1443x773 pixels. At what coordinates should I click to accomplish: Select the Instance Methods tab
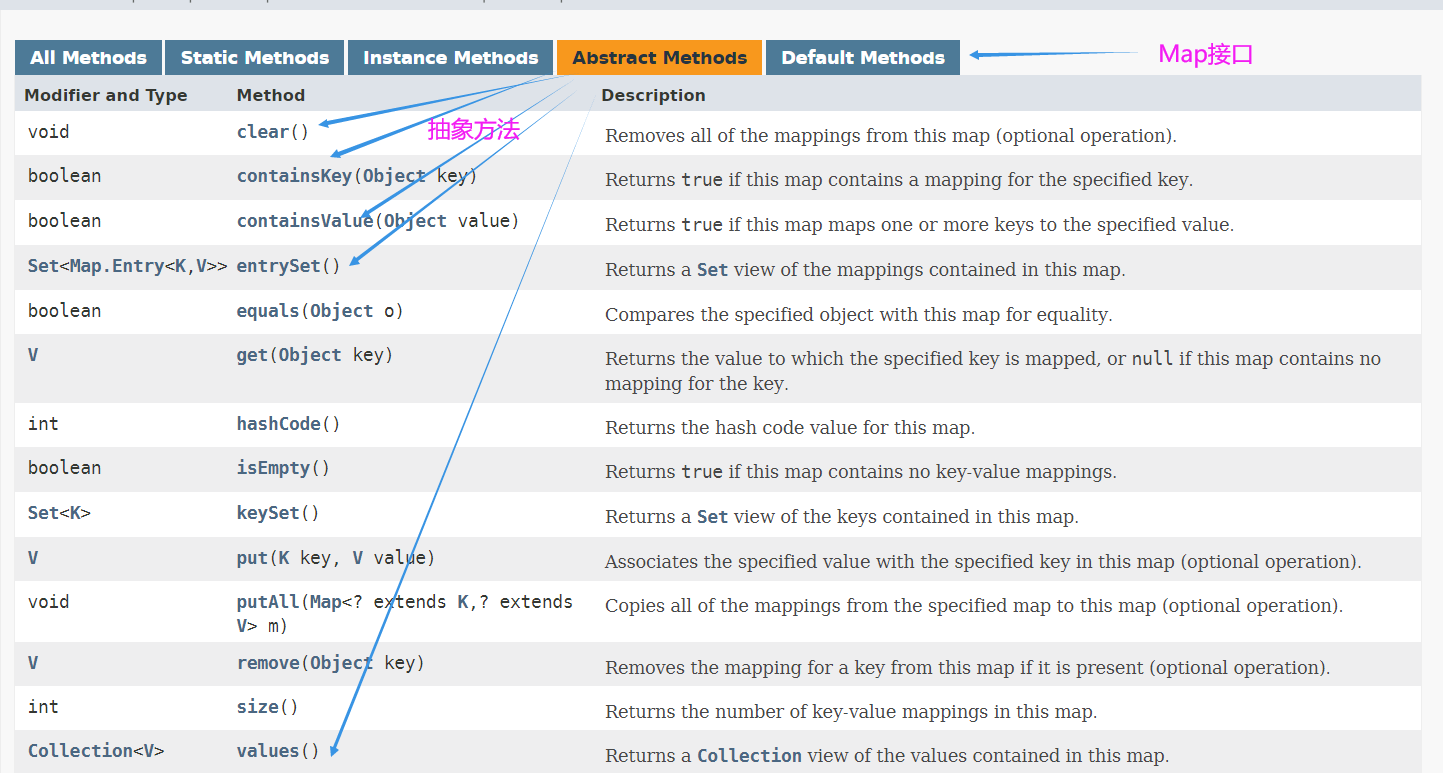[x=450, y=57]
